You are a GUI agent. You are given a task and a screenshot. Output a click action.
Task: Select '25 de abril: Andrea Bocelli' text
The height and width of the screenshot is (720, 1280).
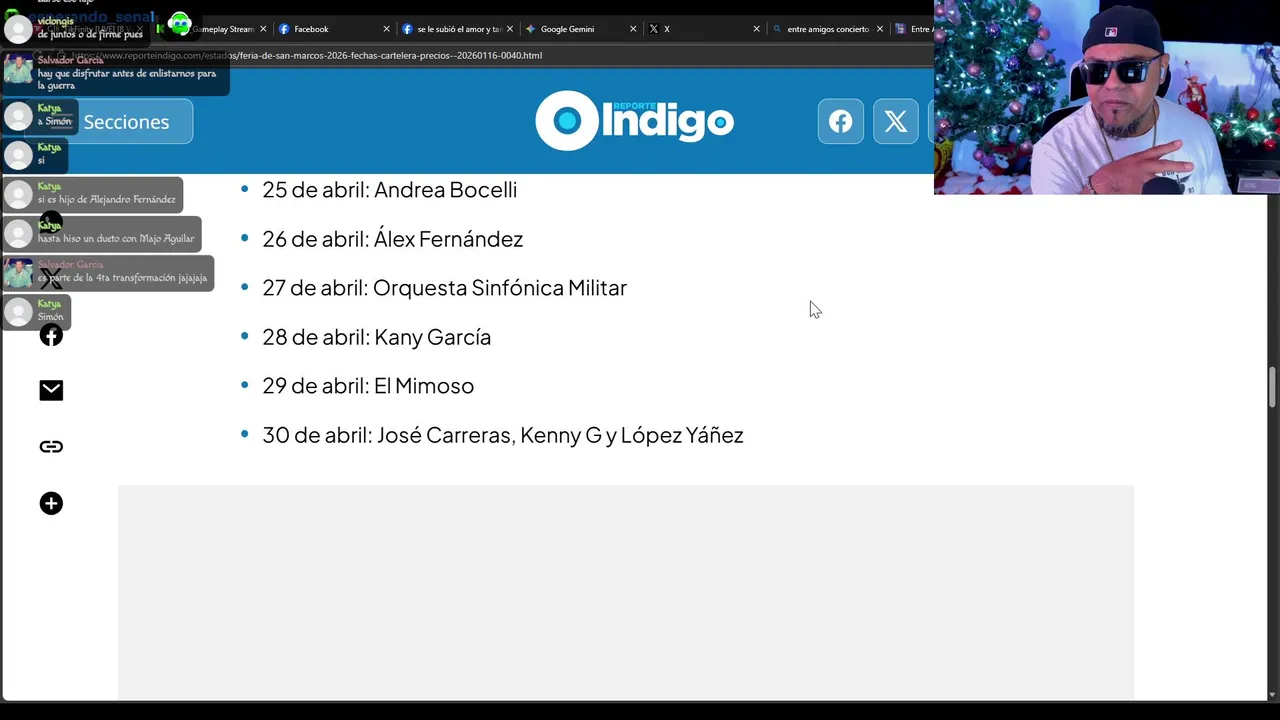(x=389, y=190)
